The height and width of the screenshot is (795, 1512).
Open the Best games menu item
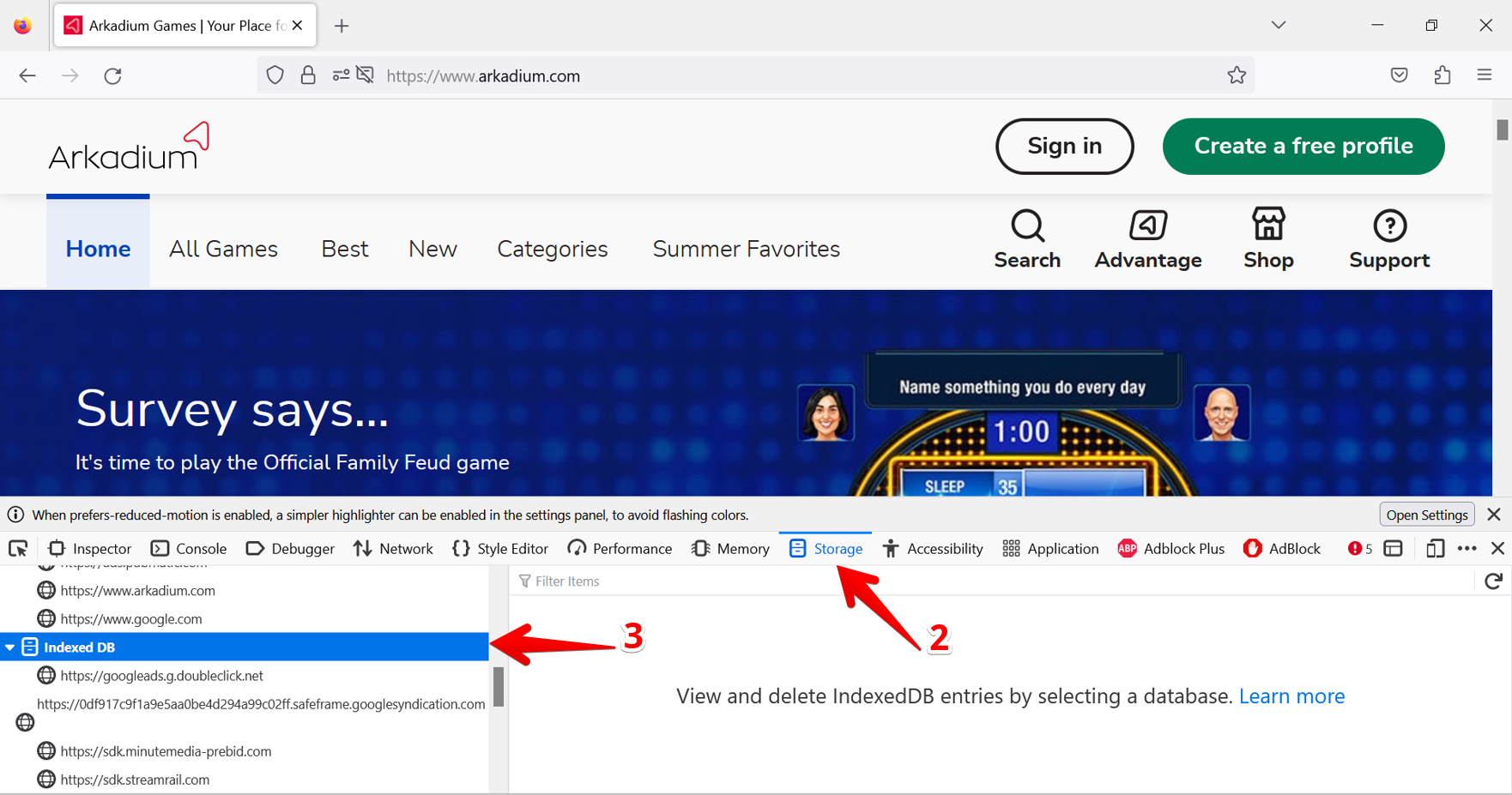pyautogui.click(x=345, y=249)
